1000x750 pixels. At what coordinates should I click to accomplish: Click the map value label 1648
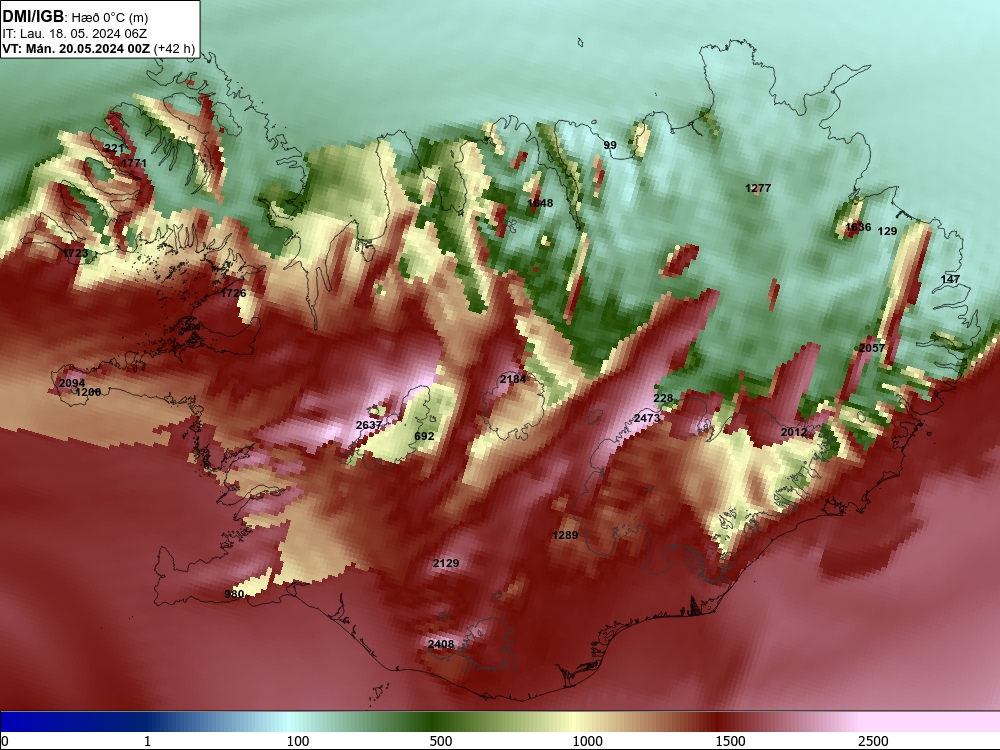pos(540,203)
